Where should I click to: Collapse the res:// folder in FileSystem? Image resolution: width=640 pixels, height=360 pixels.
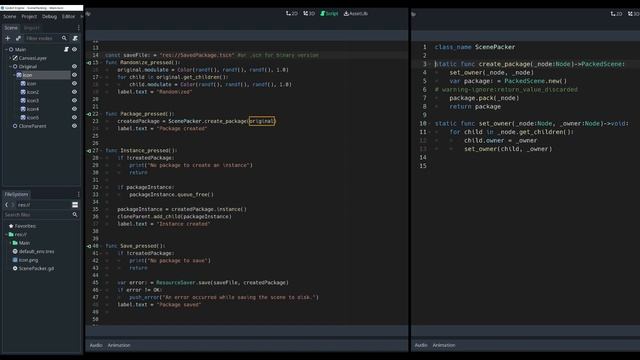click(6, 234)
